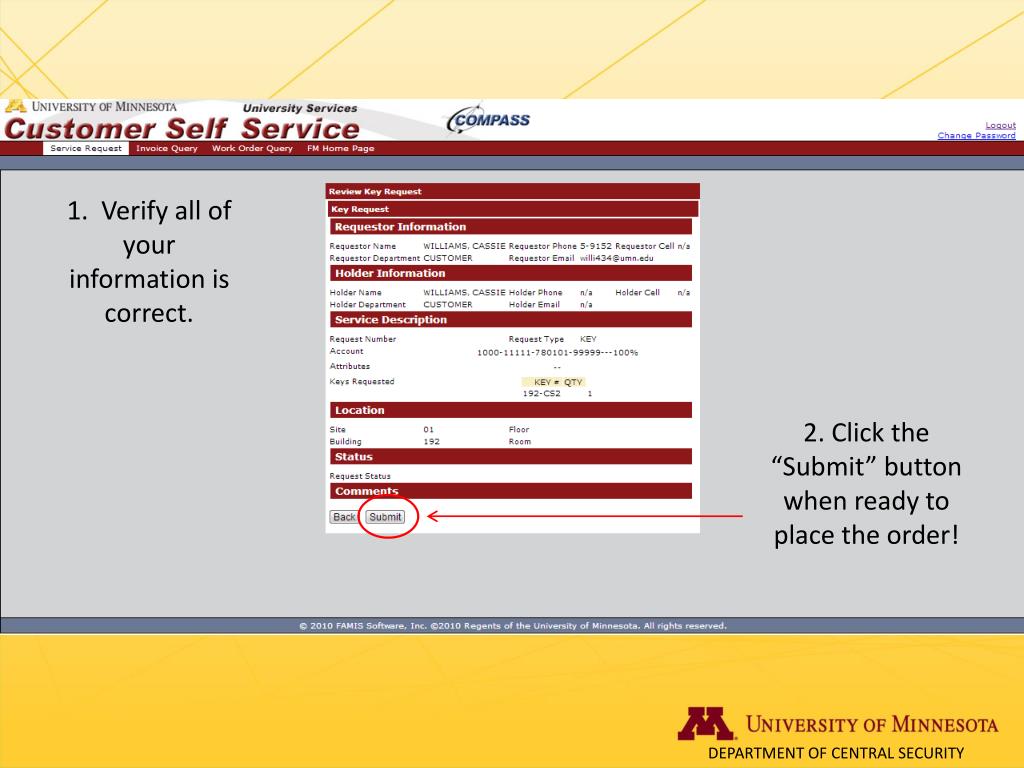This screenshot has width=1024, height=768.
Task: Click the Requestor Department CUSTOMER value
Action: [x=447, y=258]
